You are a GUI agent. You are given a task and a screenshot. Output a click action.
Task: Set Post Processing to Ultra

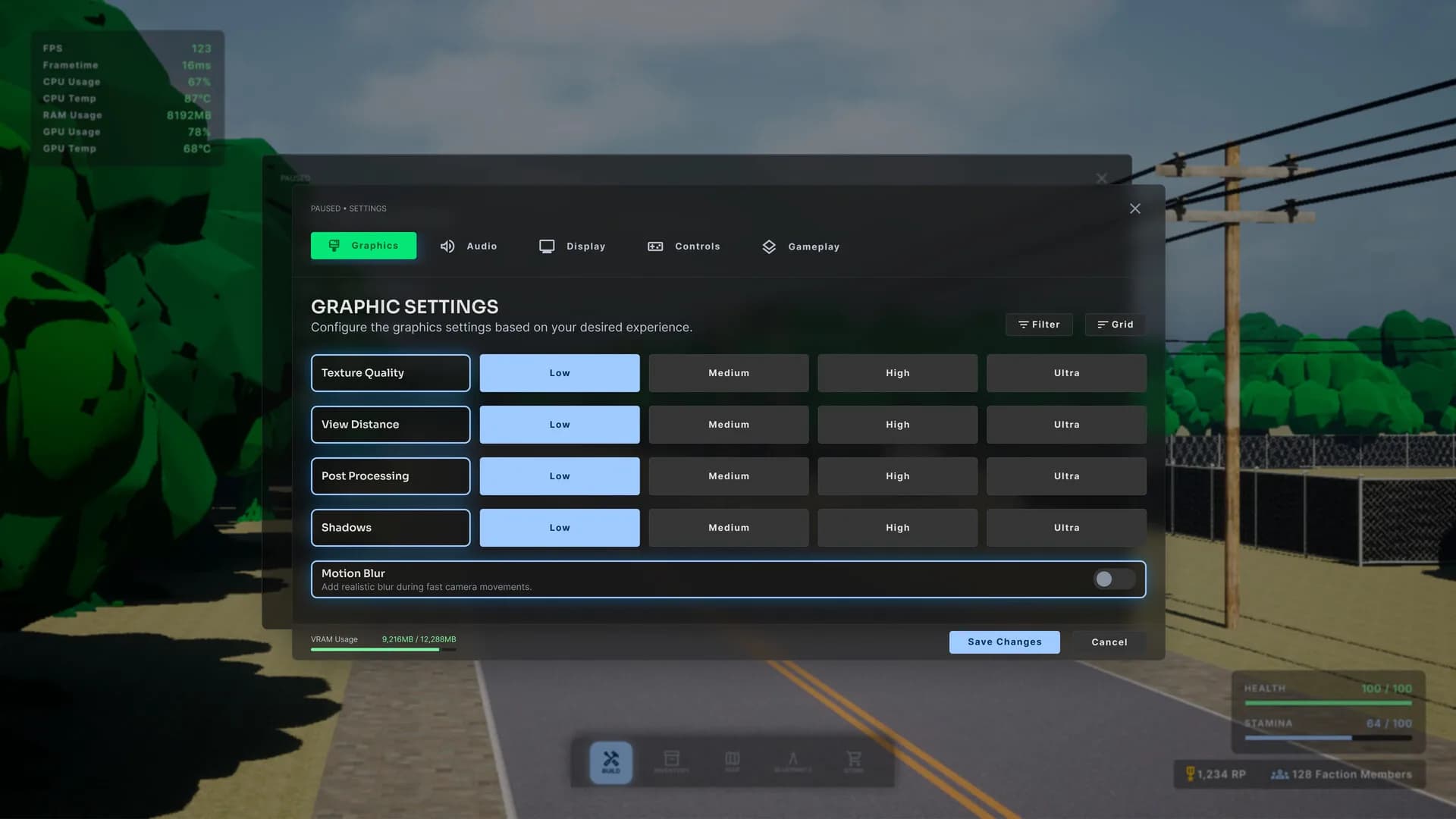[x=1066, y=476]
